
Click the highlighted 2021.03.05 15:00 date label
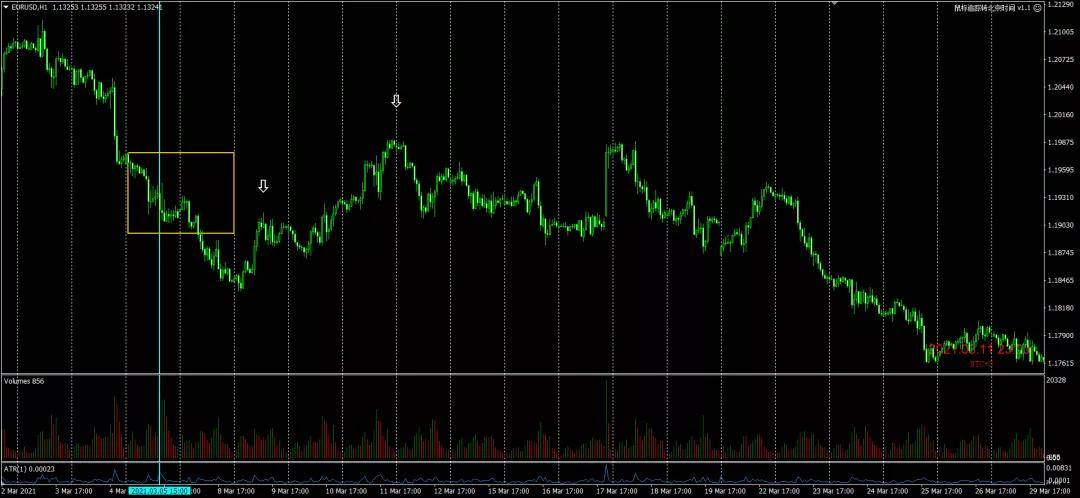(159, 492)
